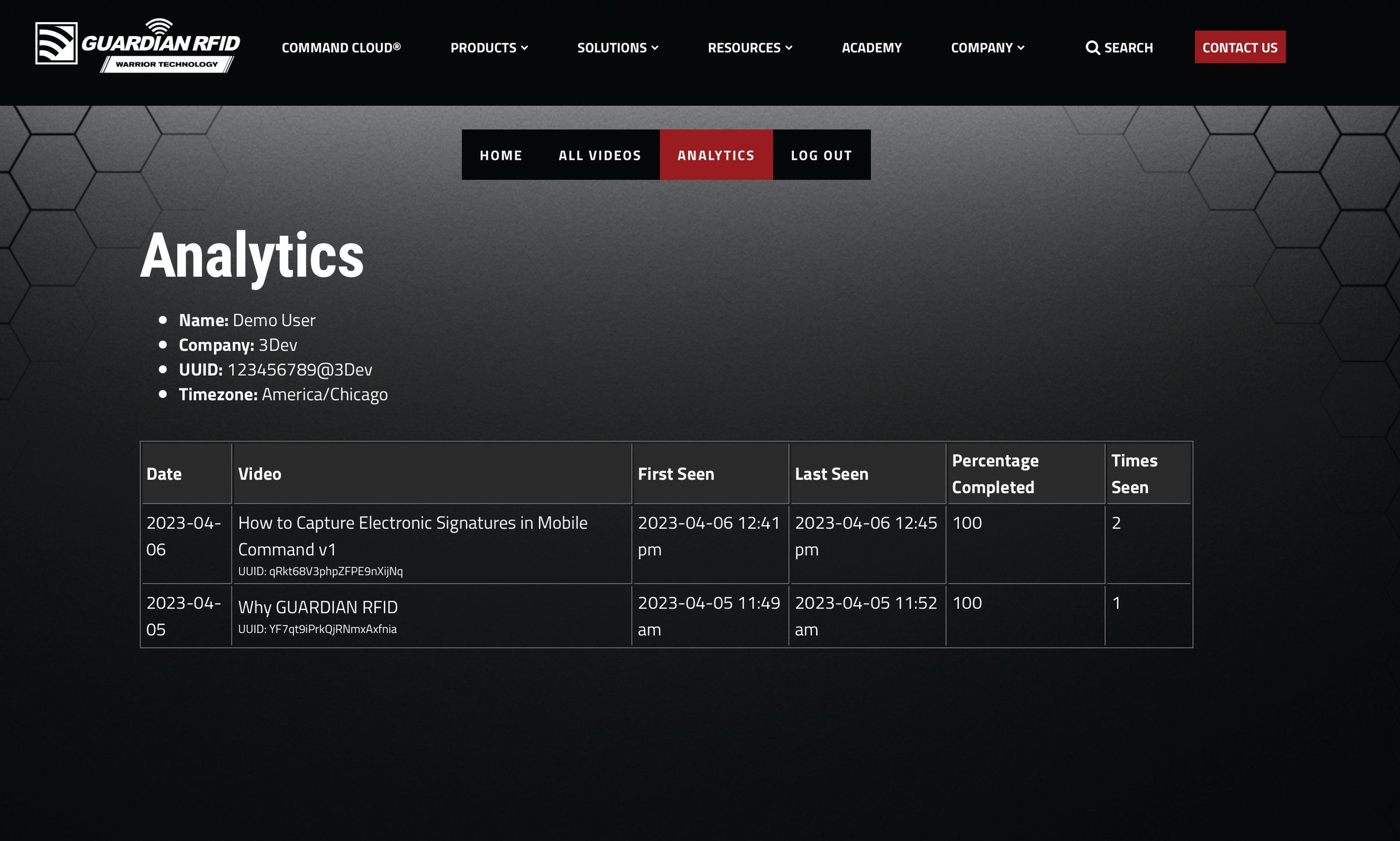Click first seen 2023-04-06 12:41 pm cell

pos(711,544)
